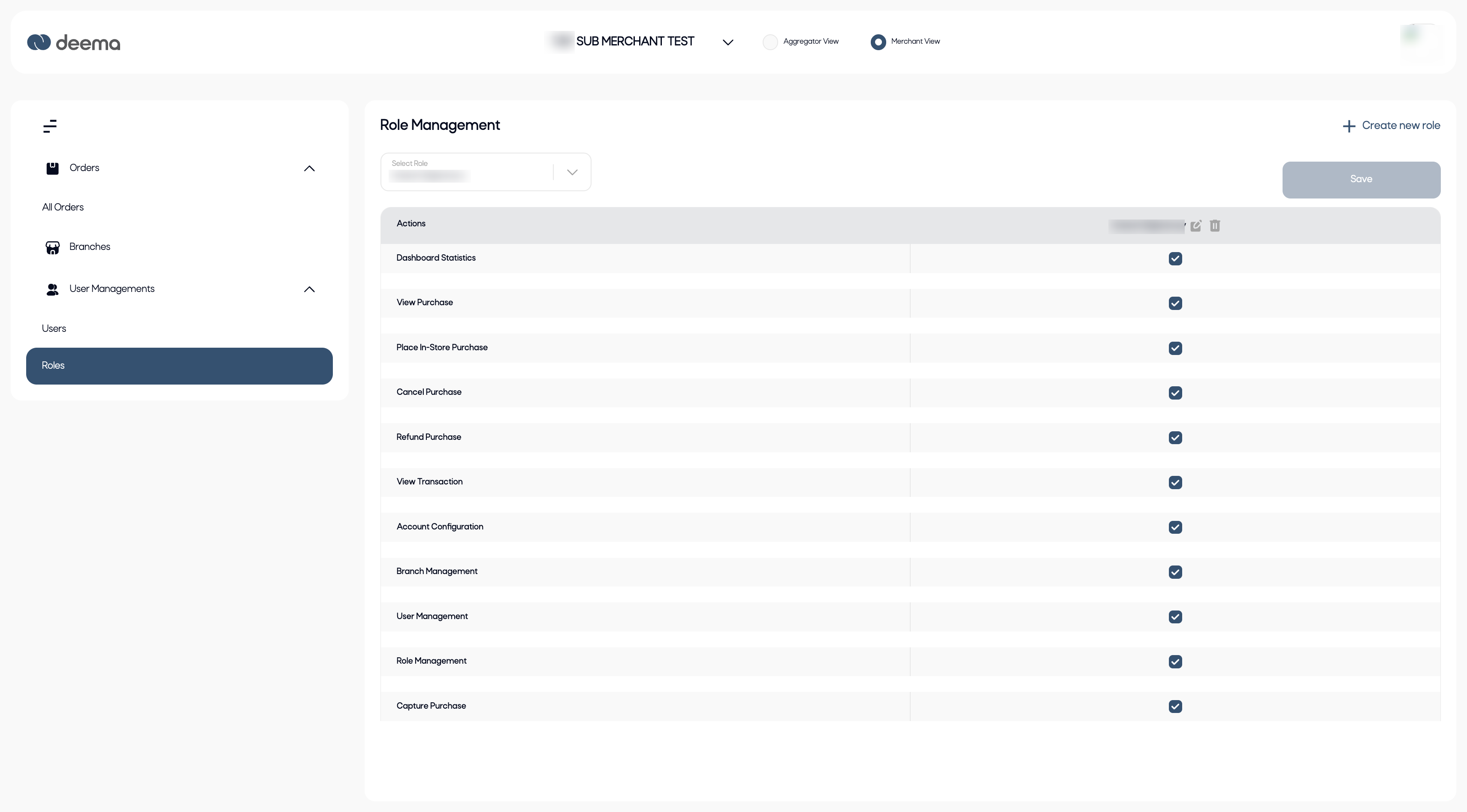The height and width of the screenshot is (812, 1467).
Task: Edit the role with pencil icon
Action: pos(1196,226)
